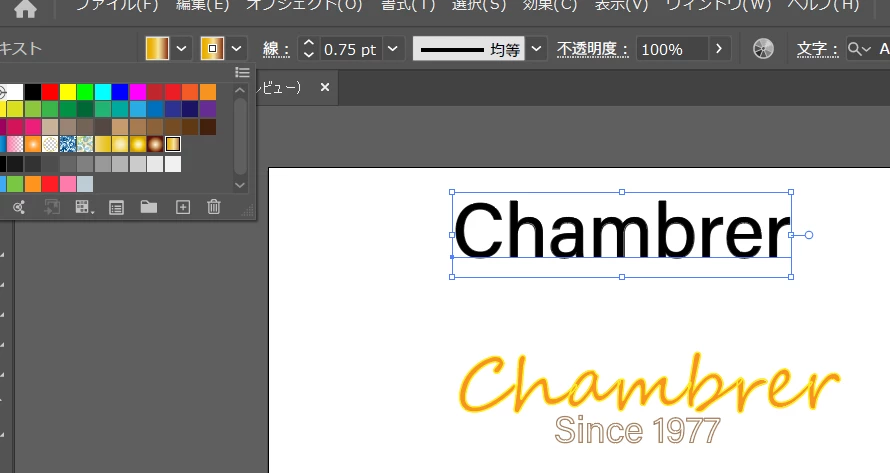Create a New Color Group folder
Image resolution: width=890 pixels, height=473 pixels.
click(x=149, y=207)
